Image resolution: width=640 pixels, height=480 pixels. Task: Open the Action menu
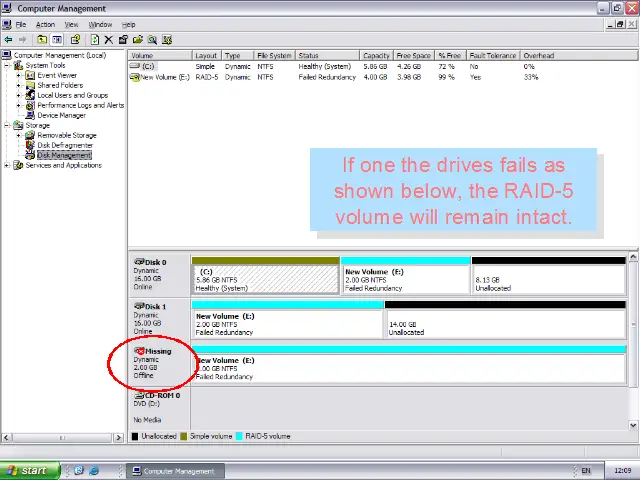point(45,24)
